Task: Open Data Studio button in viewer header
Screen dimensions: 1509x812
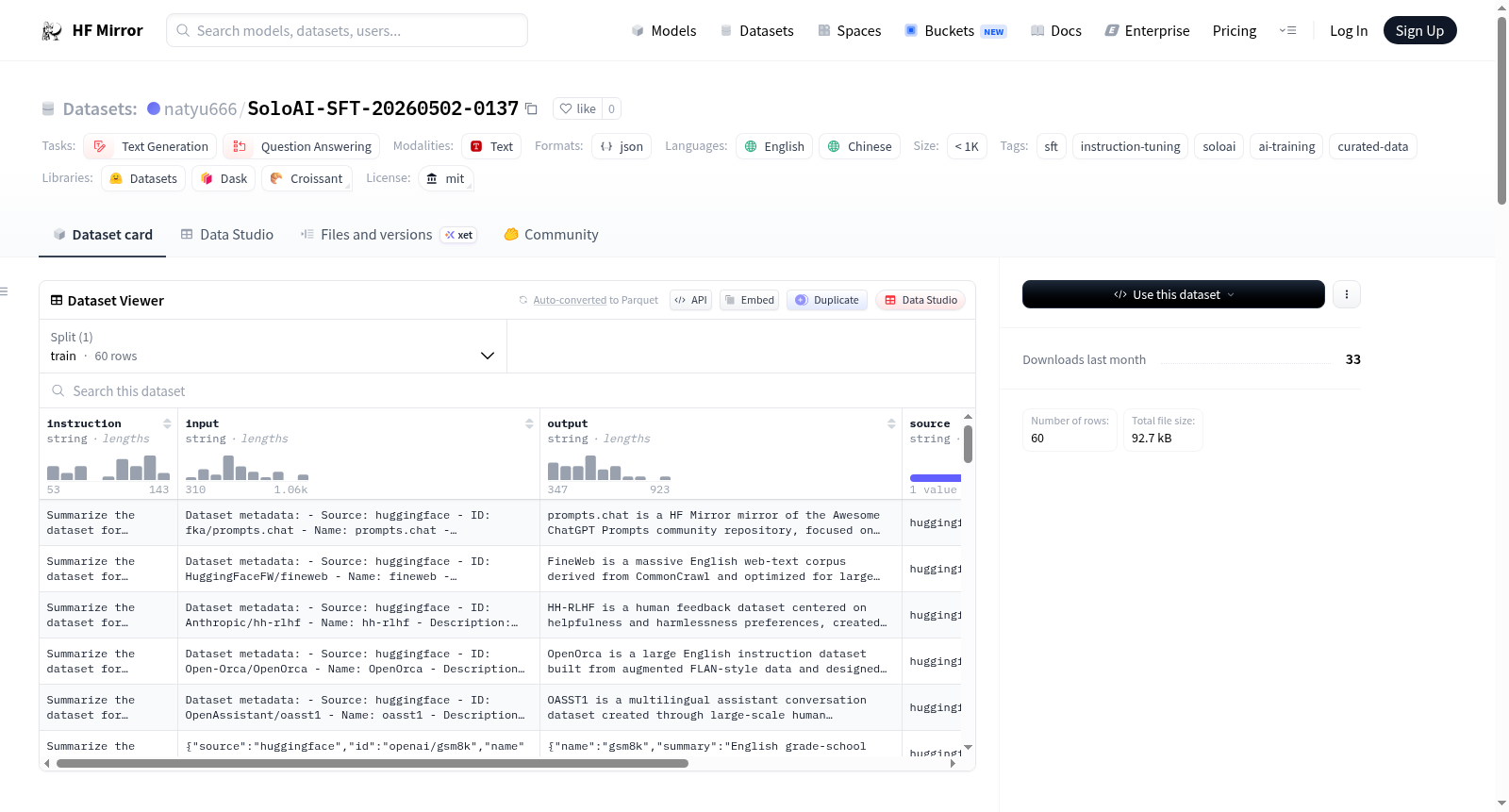Action: point(920,300)
